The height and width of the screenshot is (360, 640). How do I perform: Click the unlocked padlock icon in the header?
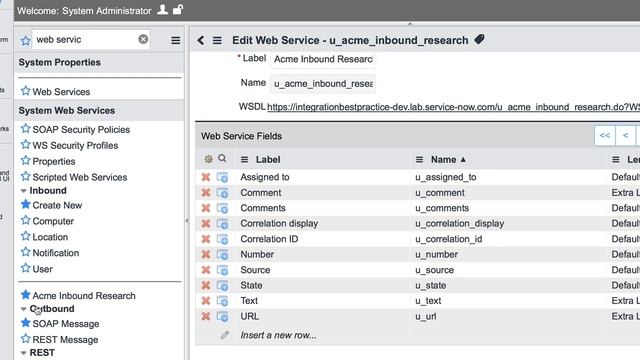[x=178, y=9]
